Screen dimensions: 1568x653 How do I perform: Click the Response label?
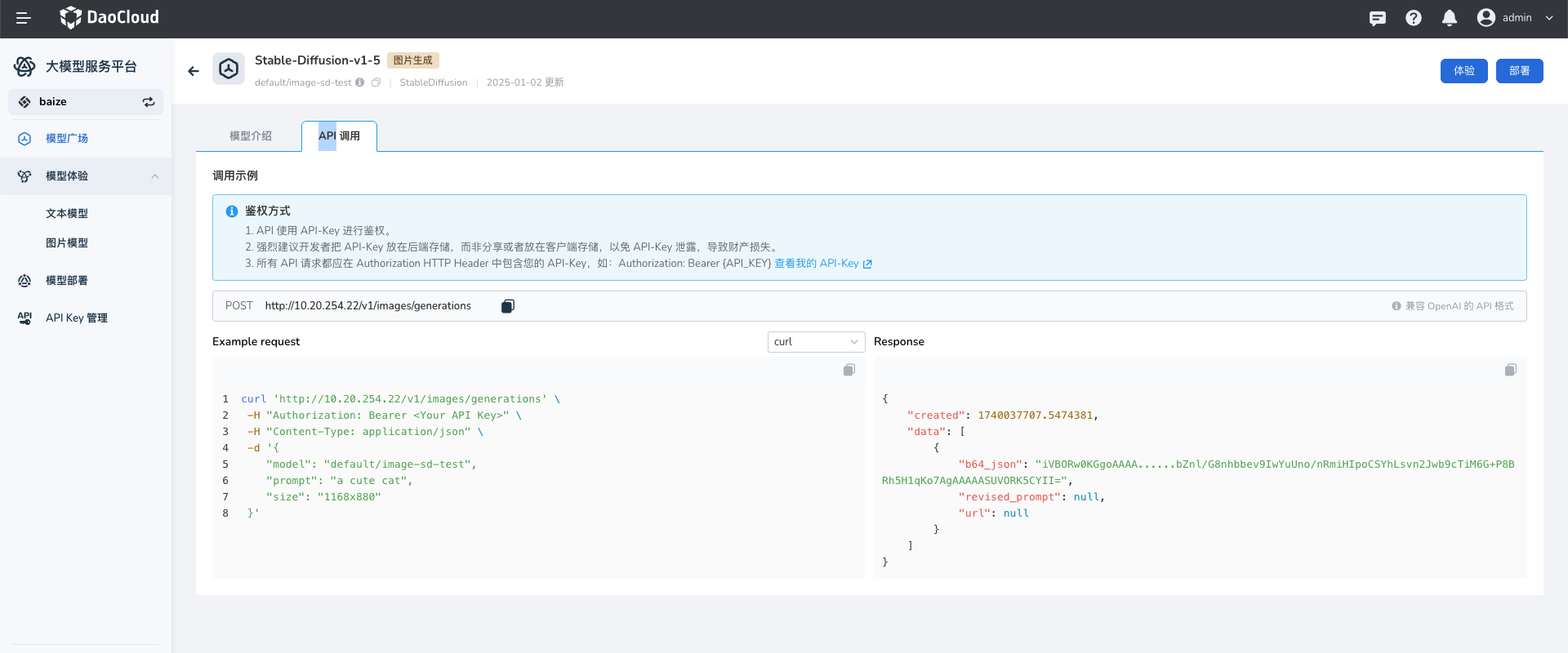pos(899,342)
